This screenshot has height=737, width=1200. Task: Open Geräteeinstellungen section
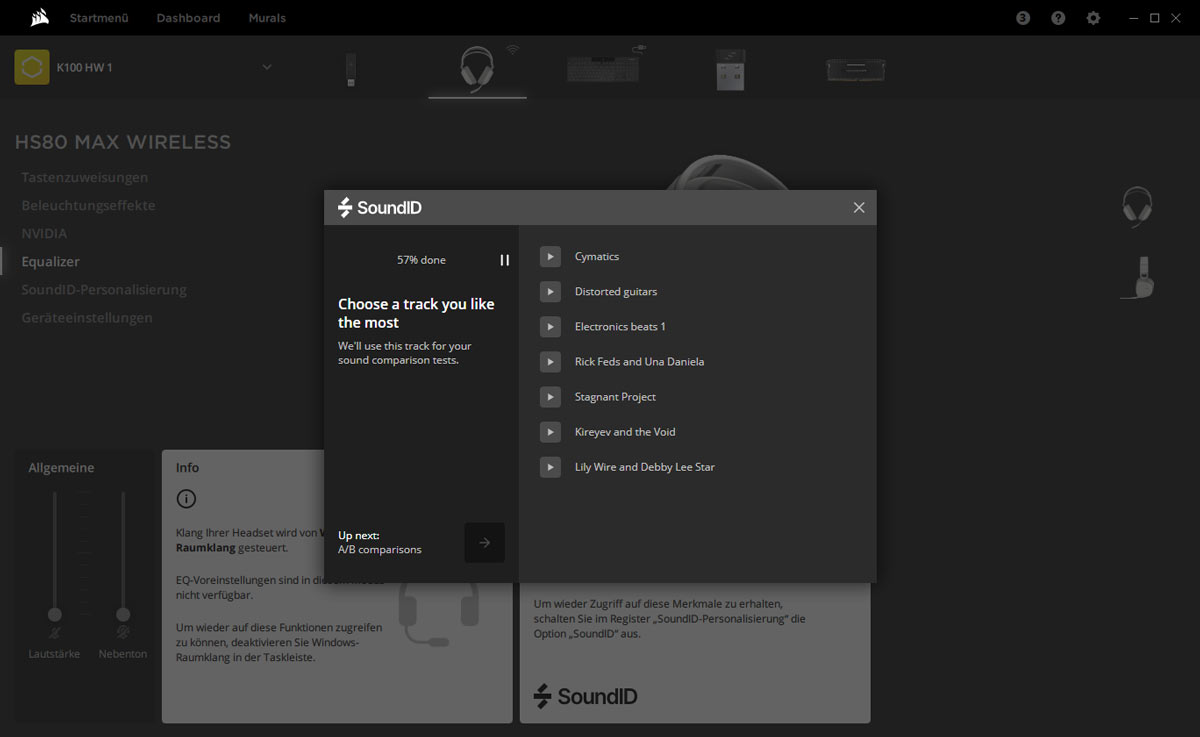coord(87,317)
